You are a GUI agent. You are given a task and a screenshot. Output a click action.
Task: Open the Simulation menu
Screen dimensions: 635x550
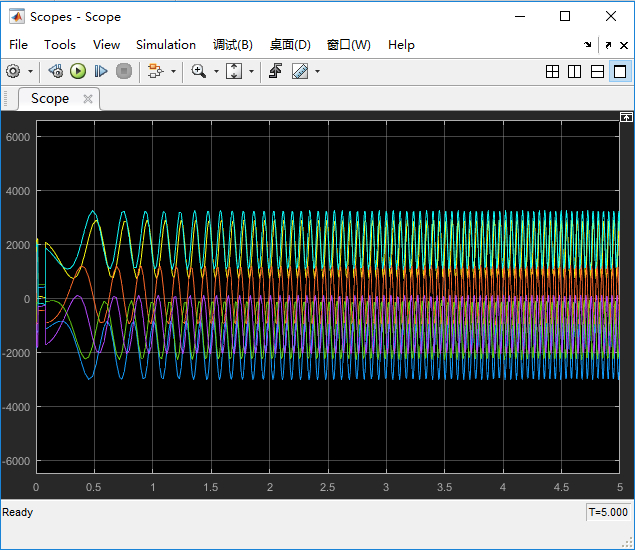click(166, 45)
